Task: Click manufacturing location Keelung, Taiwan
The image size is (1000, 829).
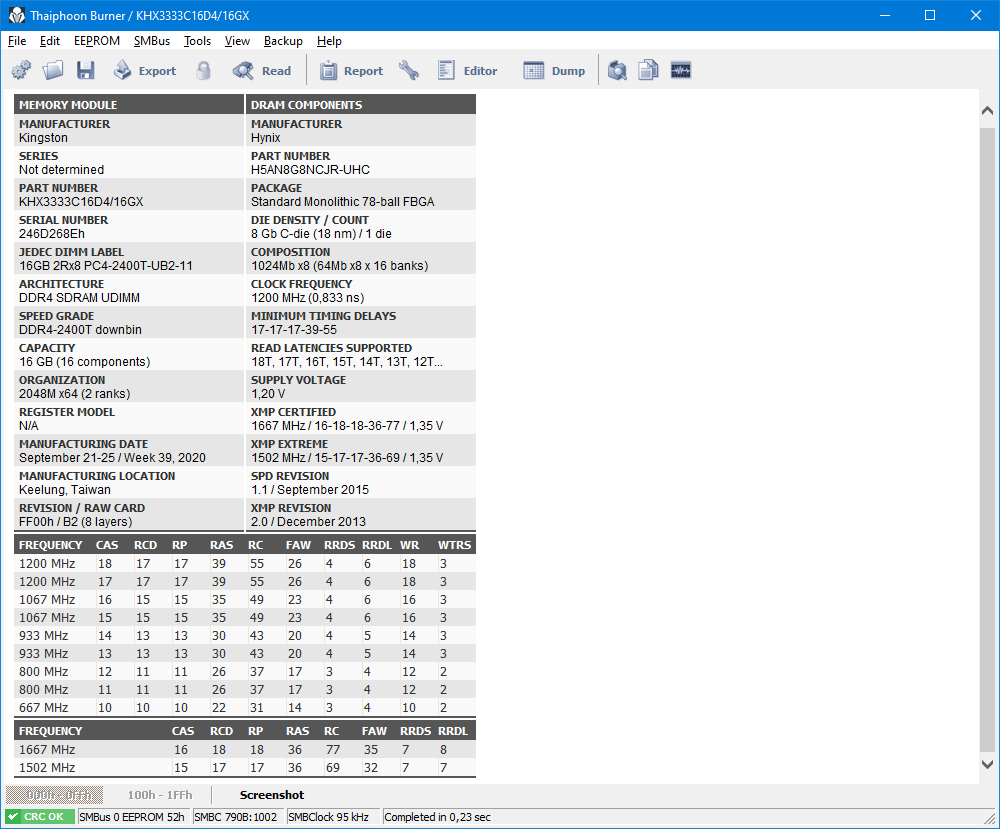Action: 64,489
